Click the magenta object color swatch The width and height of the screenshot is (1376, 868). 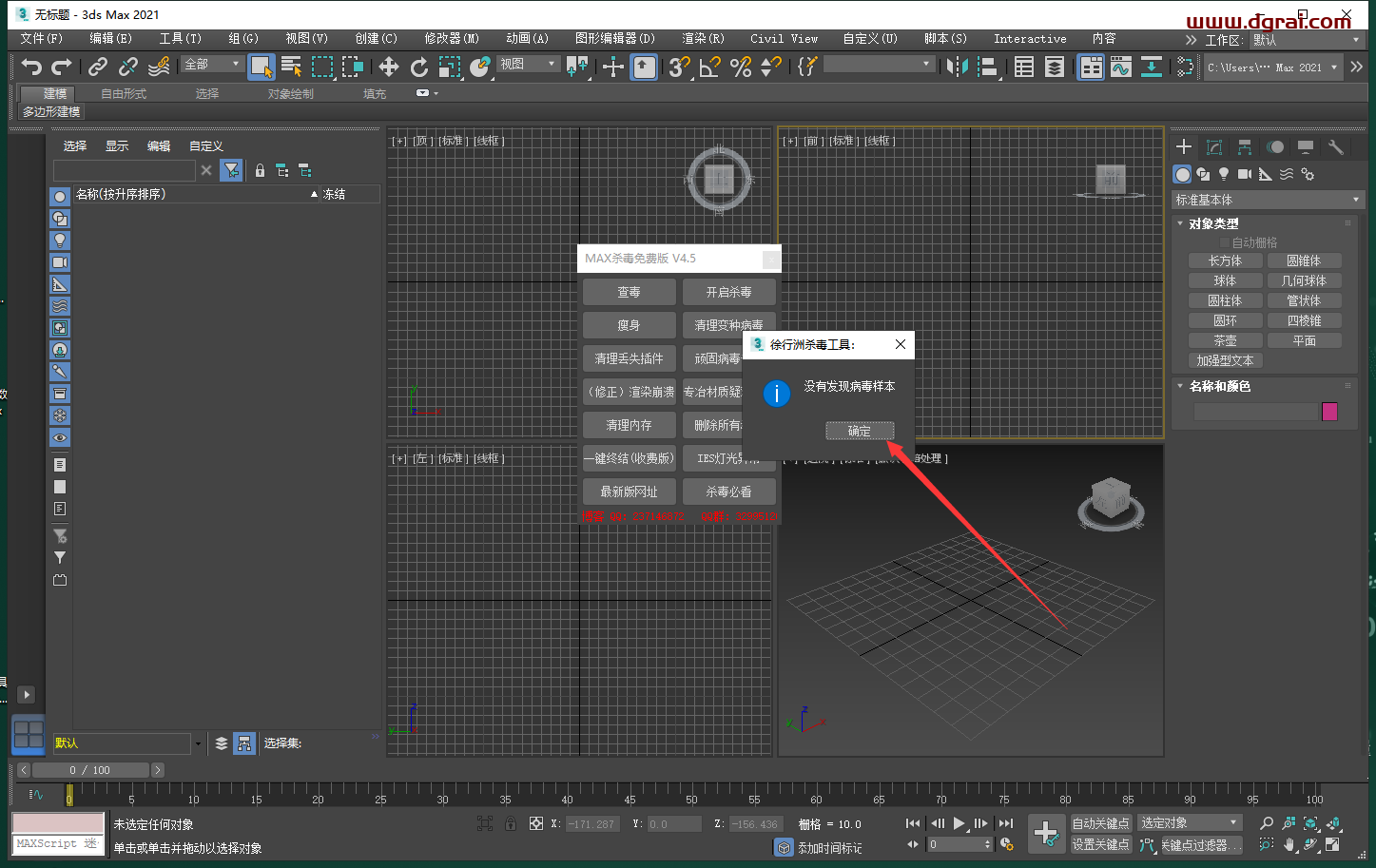1329,411
